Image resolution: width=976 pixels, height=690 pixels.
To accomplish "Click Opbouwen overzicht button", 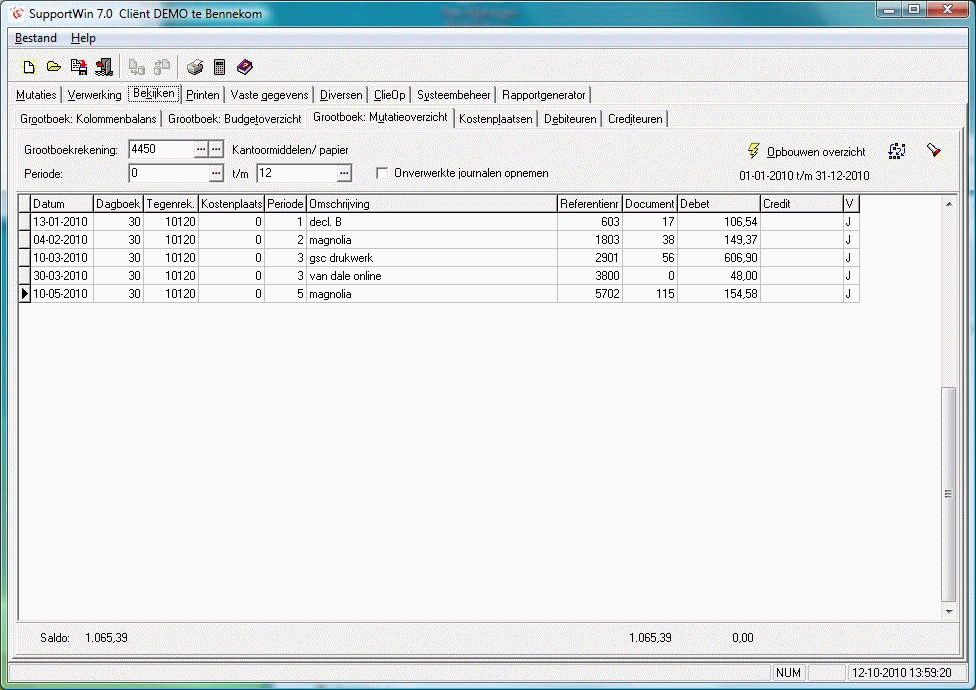I will (x=806, y=152).
